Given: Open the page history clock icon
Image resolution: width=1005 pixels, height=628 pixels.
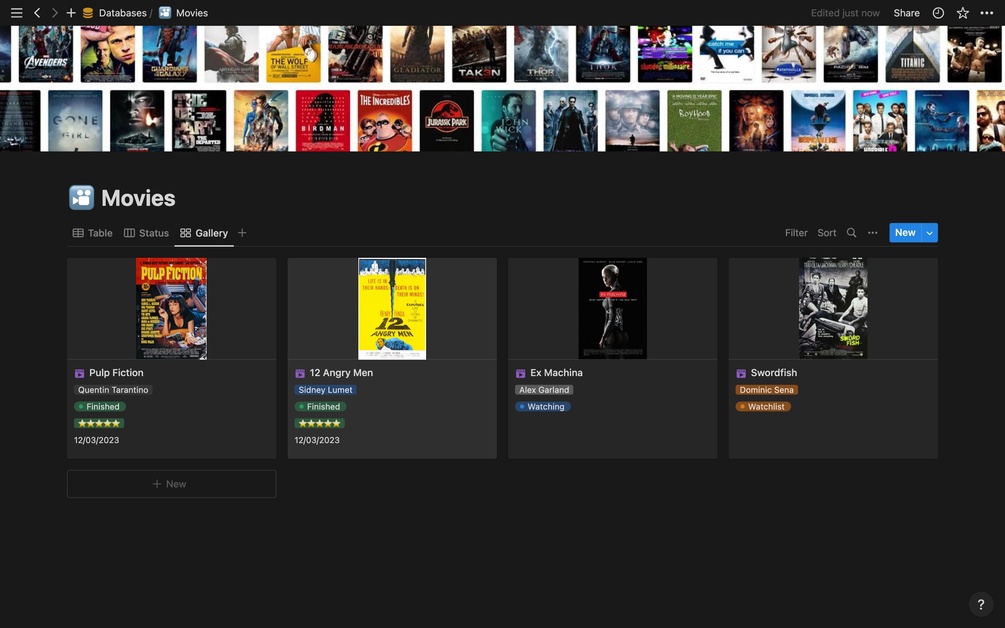Looking at the screenshot, I should [x=938, y=13].
